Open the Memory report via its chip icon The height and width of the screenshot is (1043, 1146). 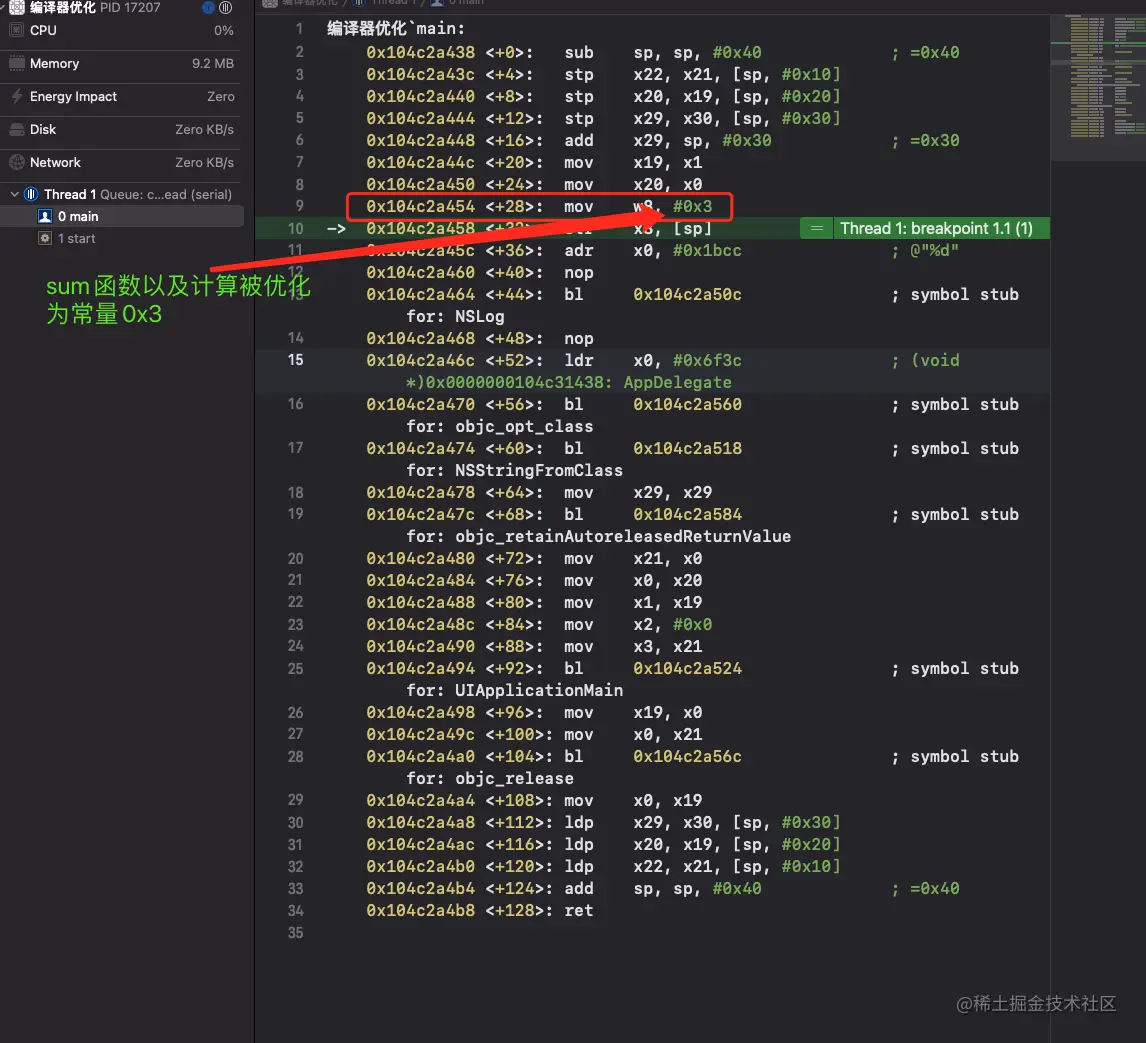(x=16, y=64)
